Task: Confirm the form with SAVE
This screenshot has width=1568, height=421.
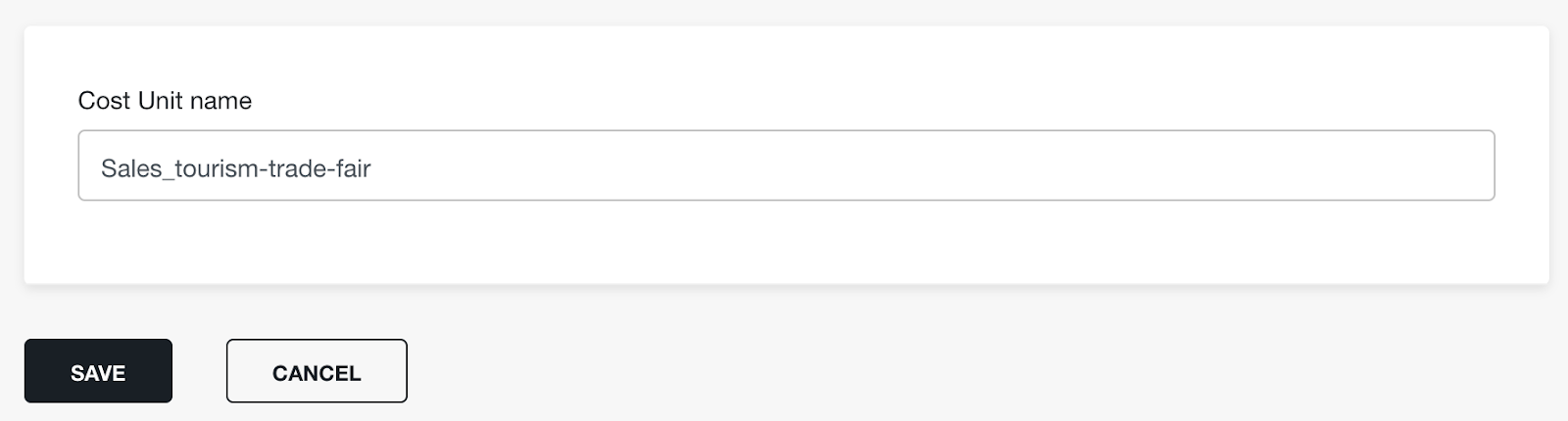Action: (x=98, y=371)
